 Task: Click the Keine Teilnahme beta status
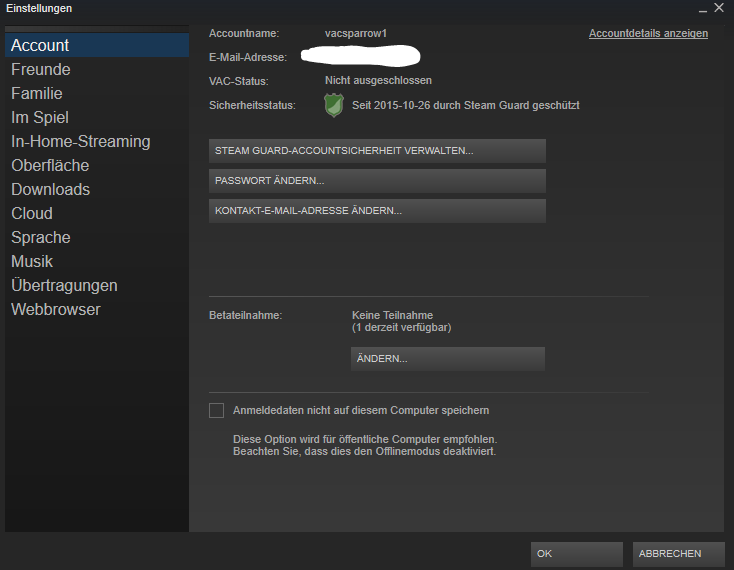[x=392, y=315]
